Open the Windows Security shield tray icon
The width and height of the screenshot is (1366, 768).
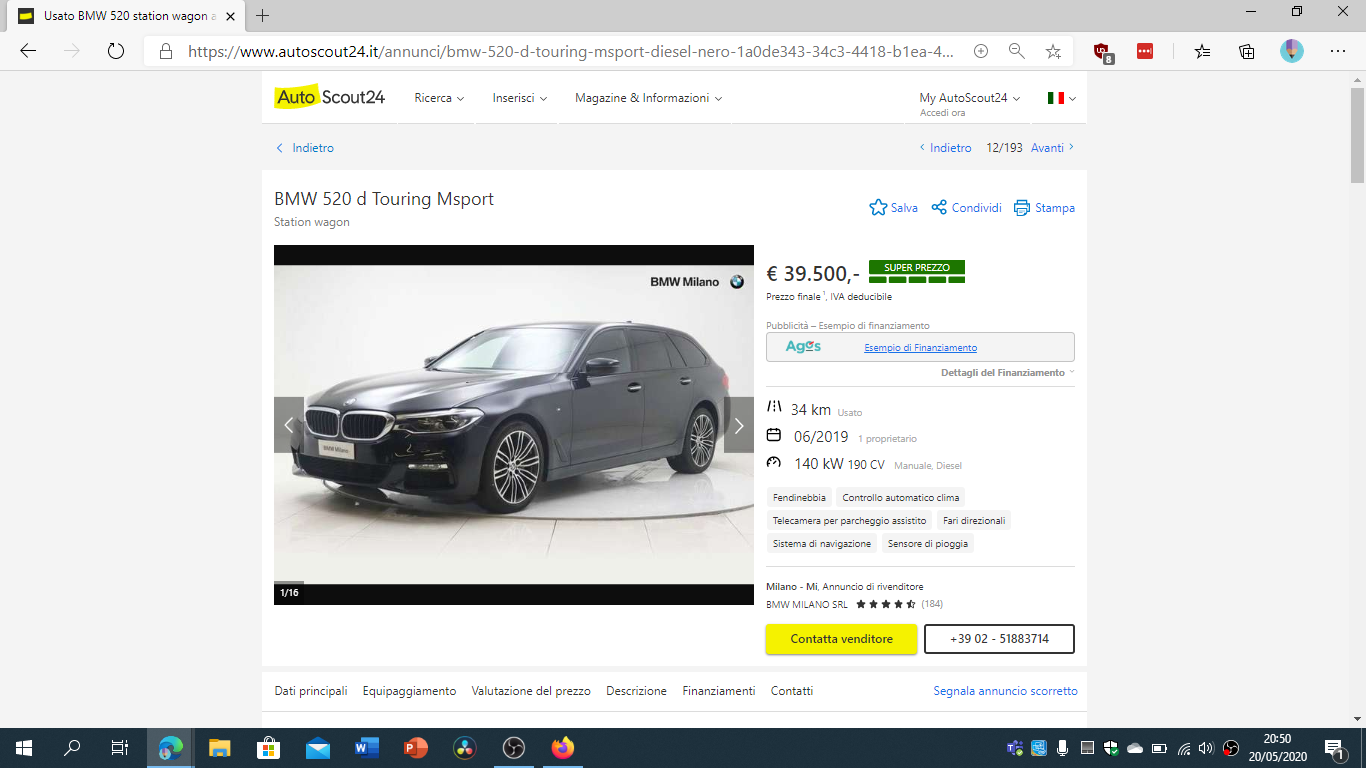click(x=1110, y=748)
